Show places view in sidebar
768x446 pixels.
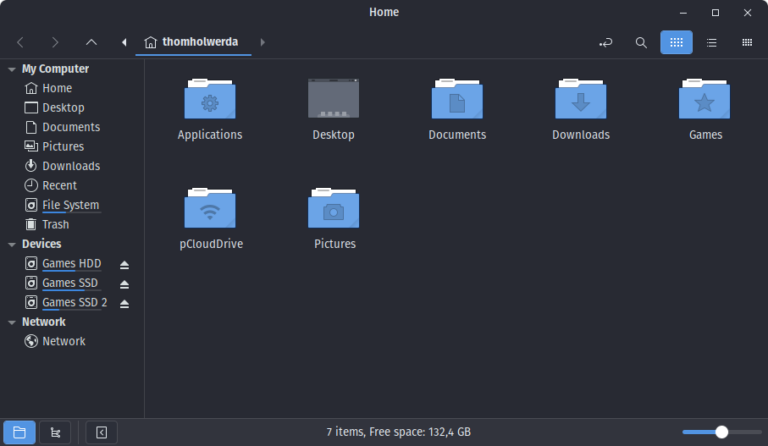[19, 432]
